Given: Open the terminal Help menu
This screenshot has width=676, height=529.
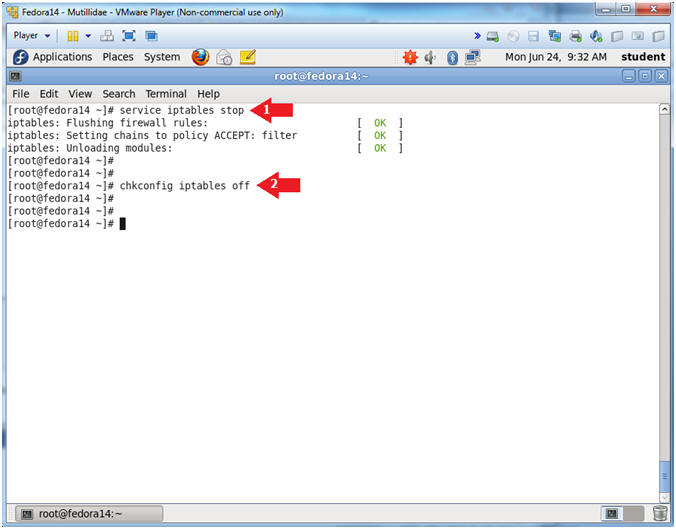Looking at the screenshot, I should click(209, 94).
